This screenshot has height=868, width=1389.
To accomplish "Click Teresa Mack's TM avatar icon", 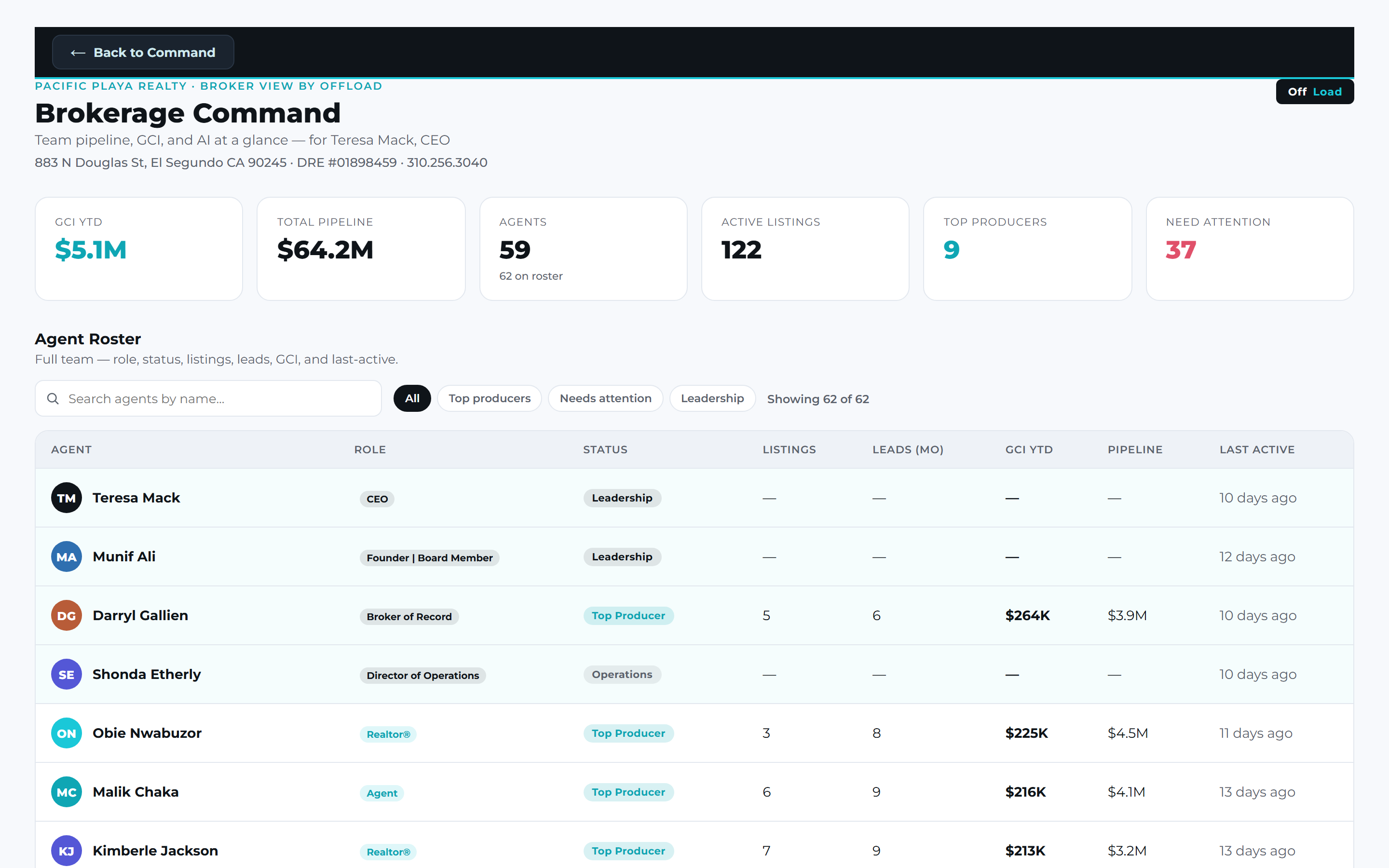I will pyautogui.click(x=66, y=498).
